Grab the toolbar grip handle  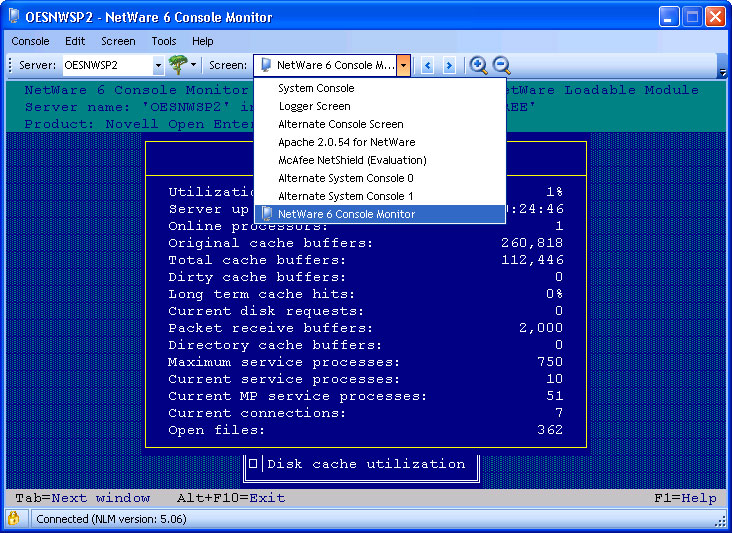point(10,65)
